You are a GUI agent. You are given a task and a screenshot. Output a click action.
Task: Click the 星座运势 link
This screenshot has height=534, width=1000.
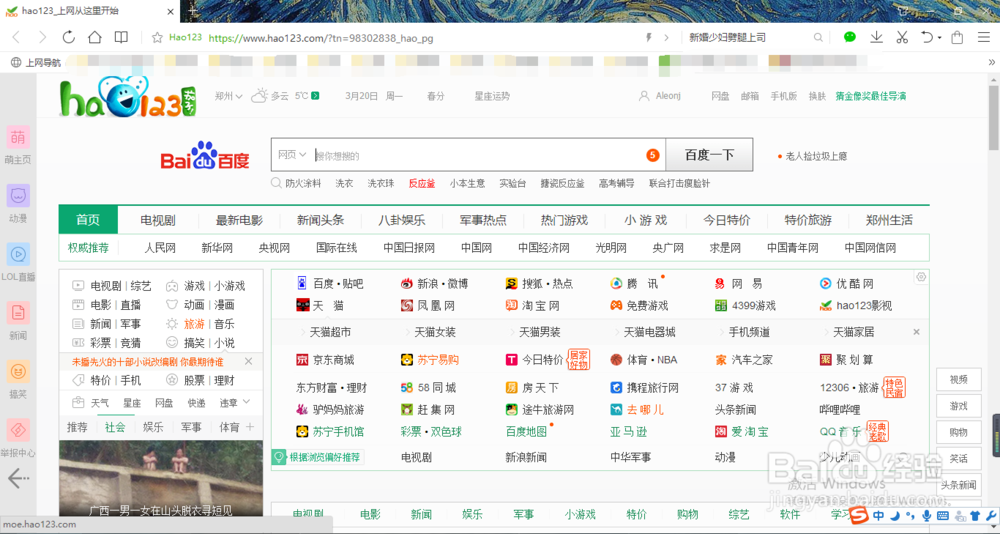pos(492,96)
